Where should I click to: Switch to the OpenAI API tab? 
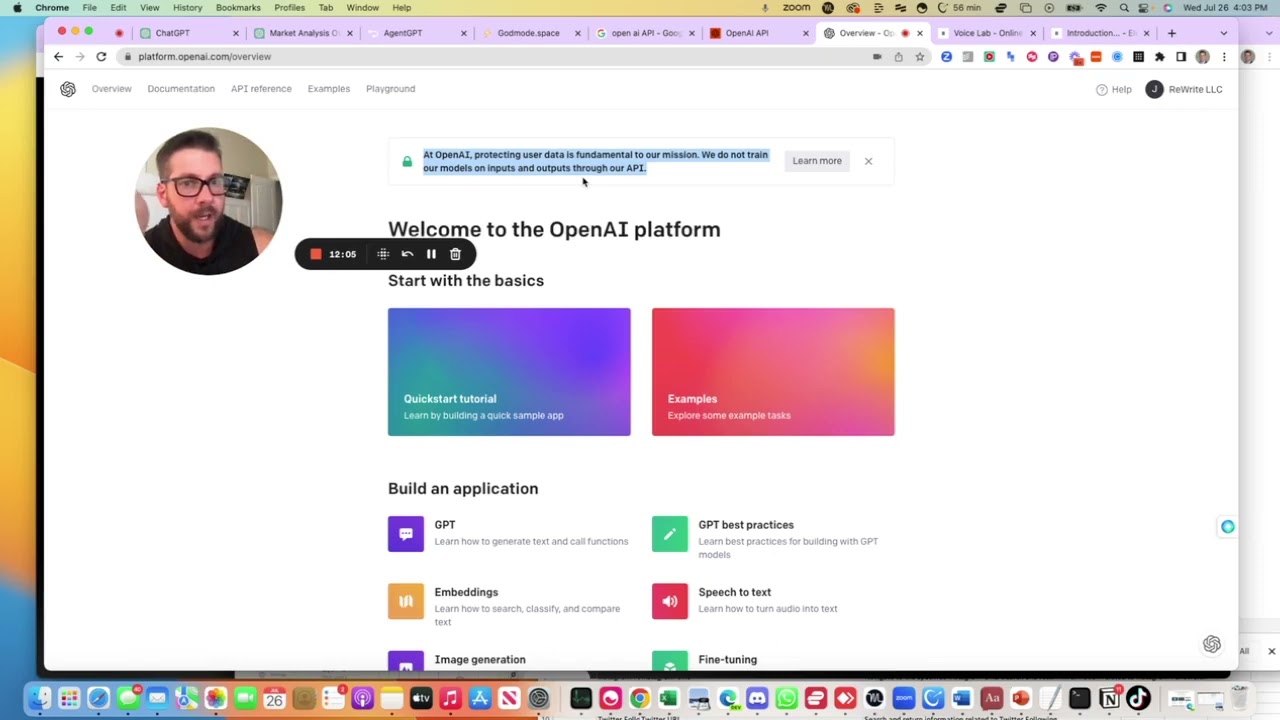click(x=758, y=33)
